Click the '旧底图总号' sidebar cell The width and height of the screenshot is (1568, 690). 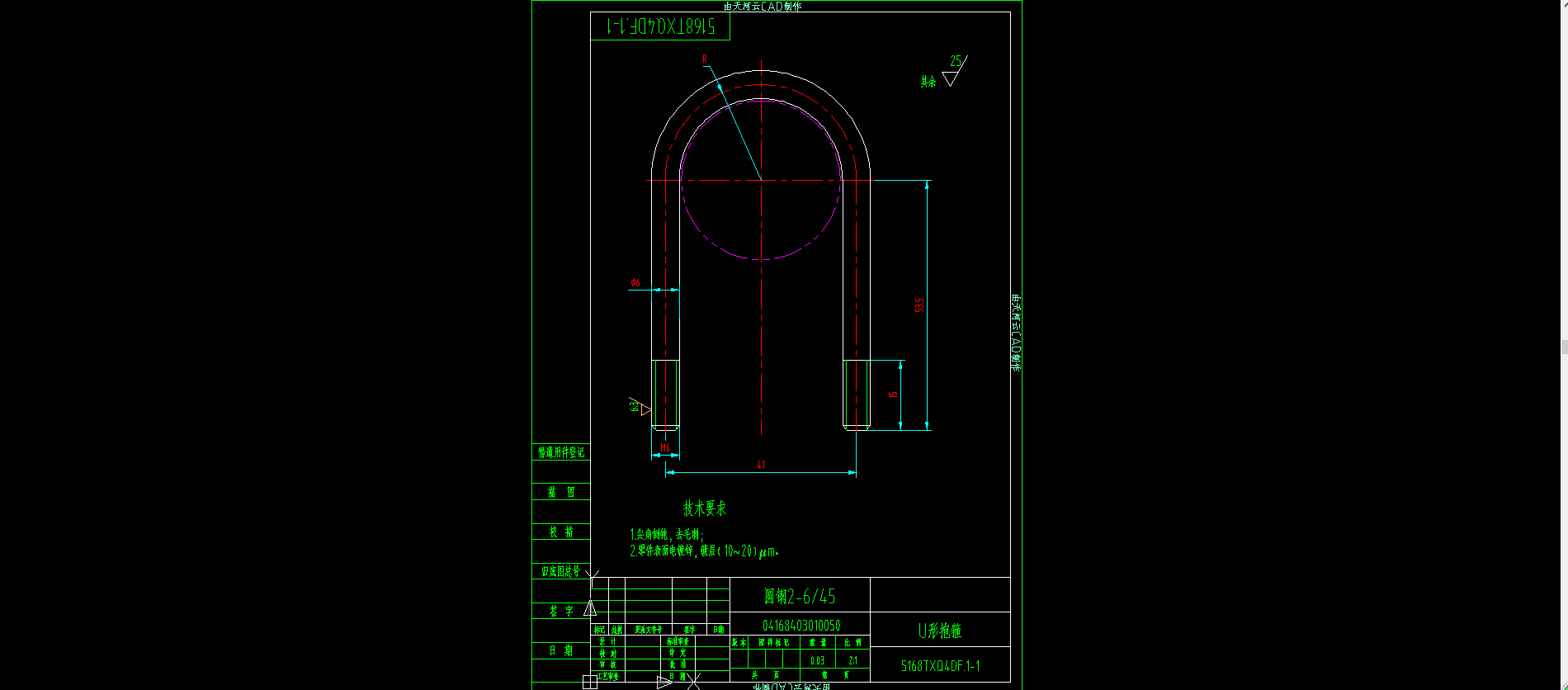pos(561,571)
